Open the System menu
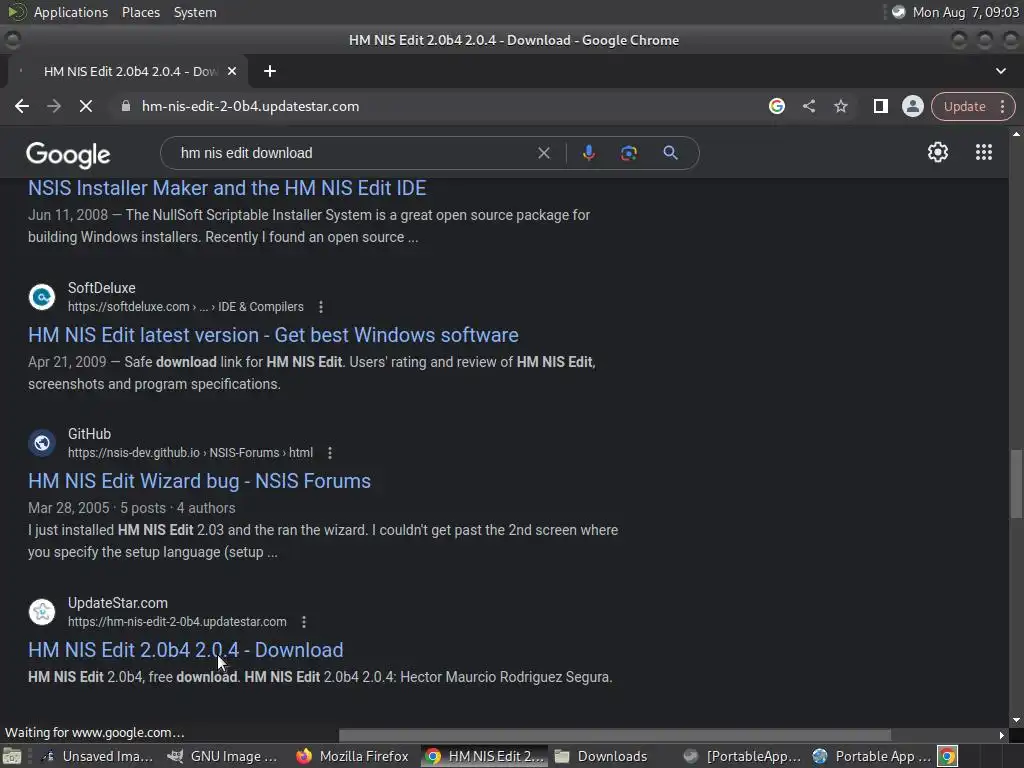Screen dimensions: 1024x768 point(195,12)
